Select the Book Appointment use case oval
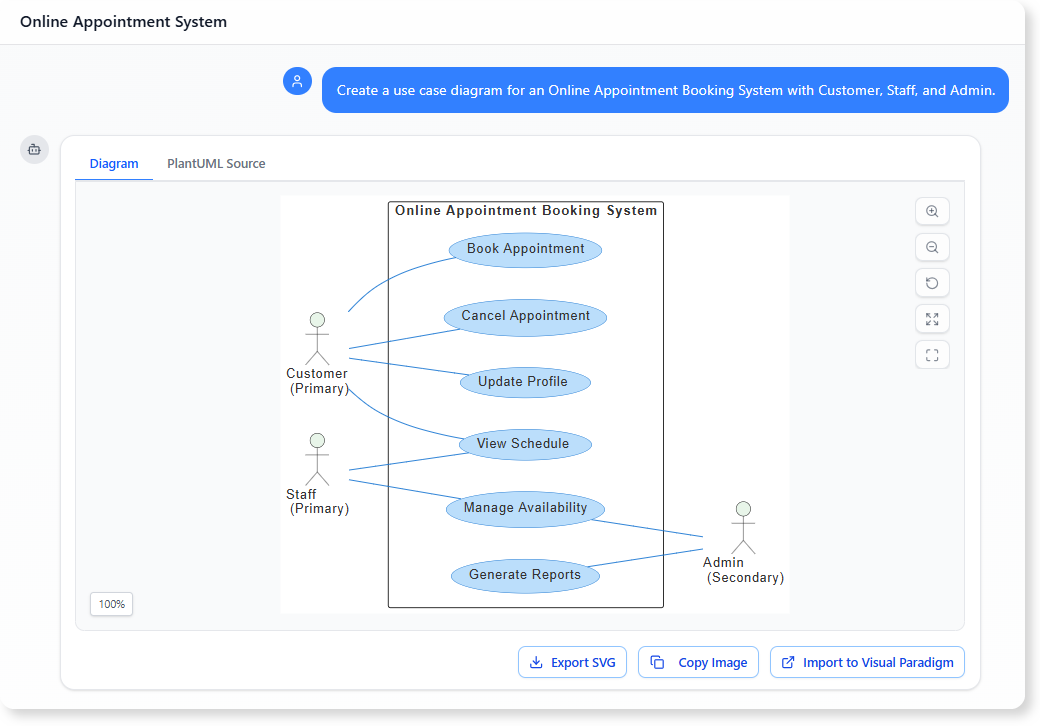1040x726 pixels. point(525,249)
